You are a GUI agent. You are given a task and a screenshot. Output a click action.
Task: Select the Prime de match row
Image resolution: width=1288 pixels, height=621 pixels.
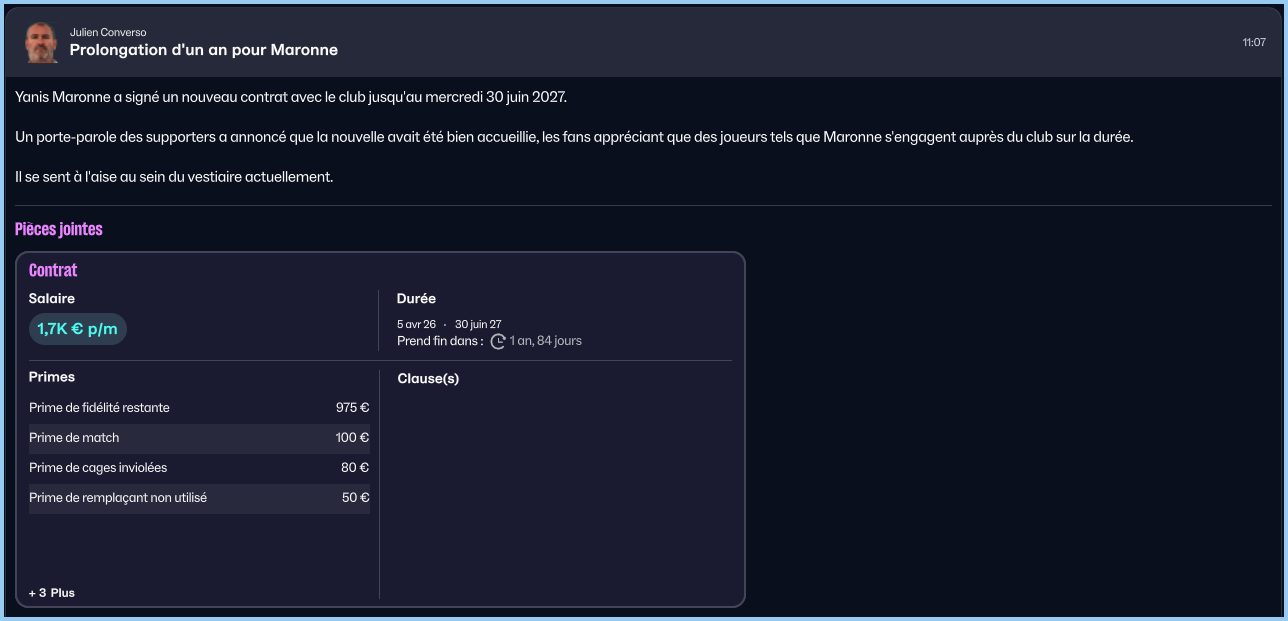click(x=199, y=438)
